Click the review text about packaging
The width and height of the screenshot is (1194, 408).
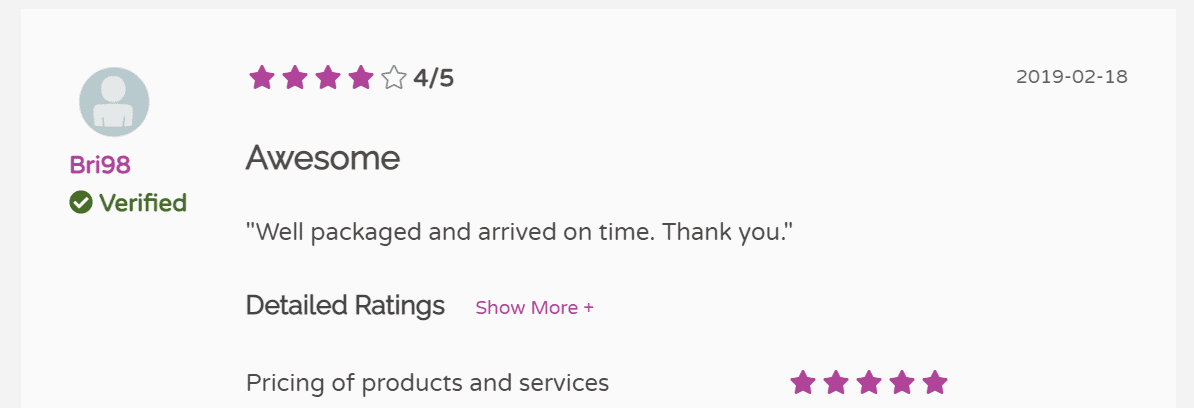[x=520, y=231]
